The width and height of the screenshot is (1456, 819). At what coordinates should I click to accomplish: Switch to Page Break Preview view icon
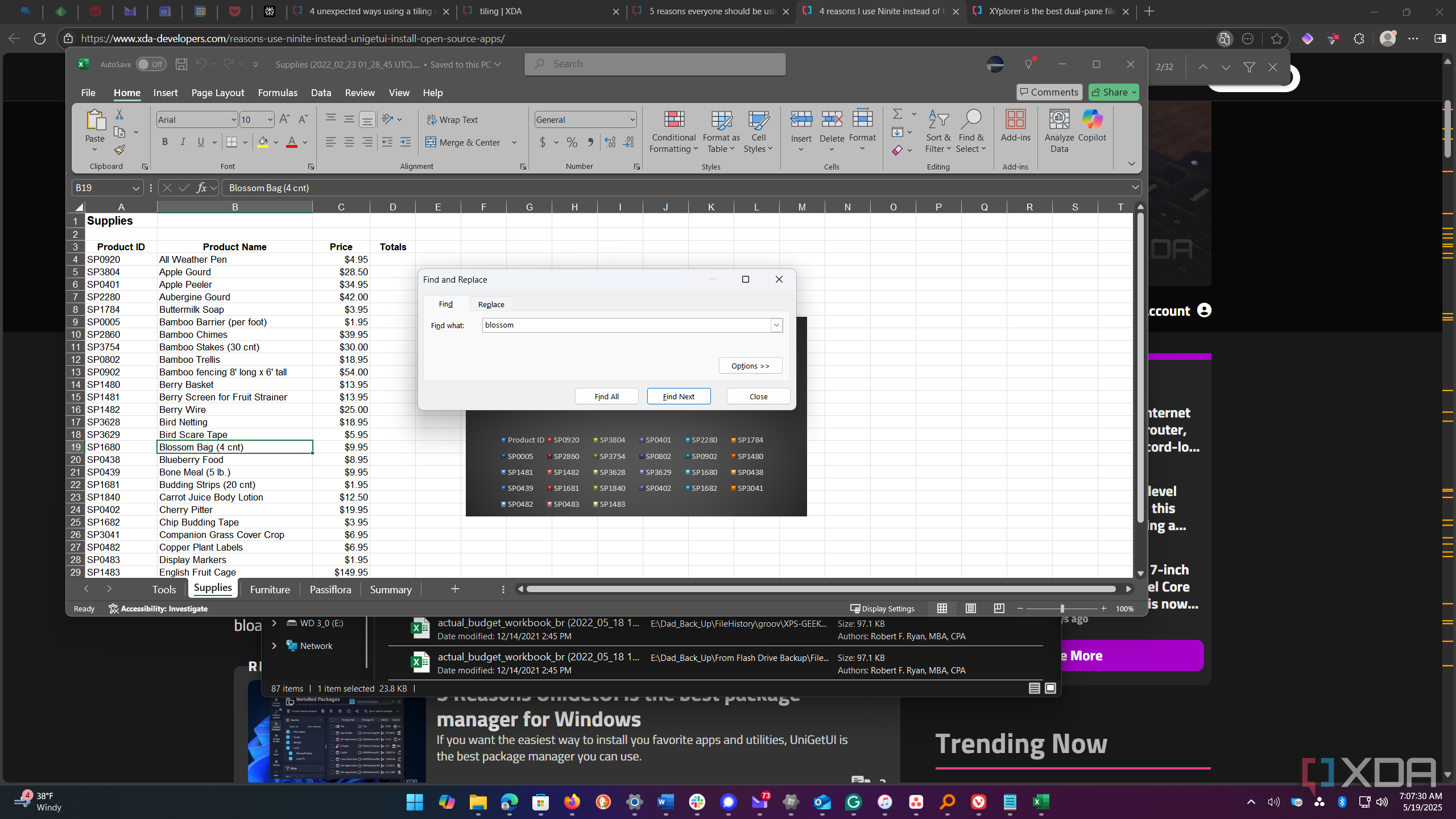point(999,609)
